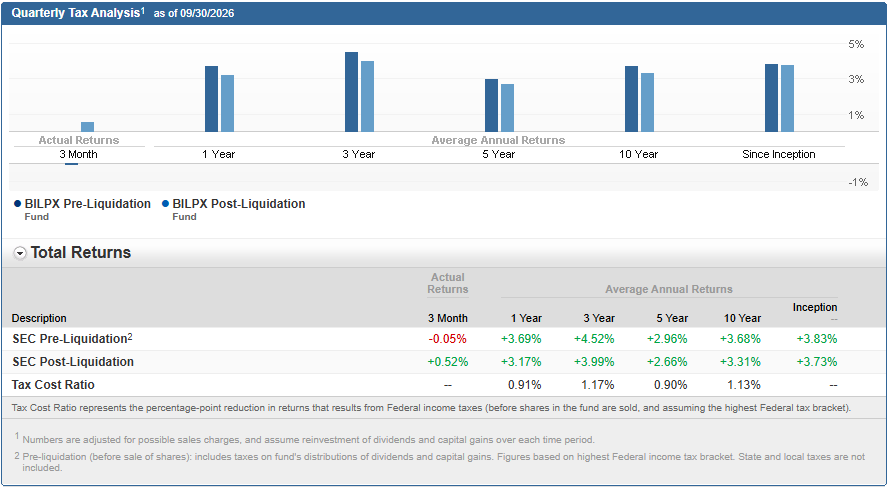Click the Since Inception chart axis label
Viewport: 888px width, 487px height.
click(779, 154)
